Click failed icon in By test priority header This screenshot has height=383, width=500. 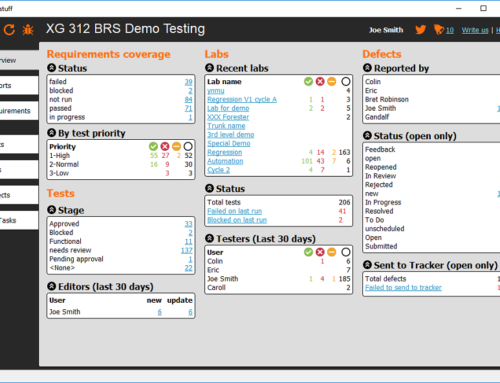tap(165, 146)
